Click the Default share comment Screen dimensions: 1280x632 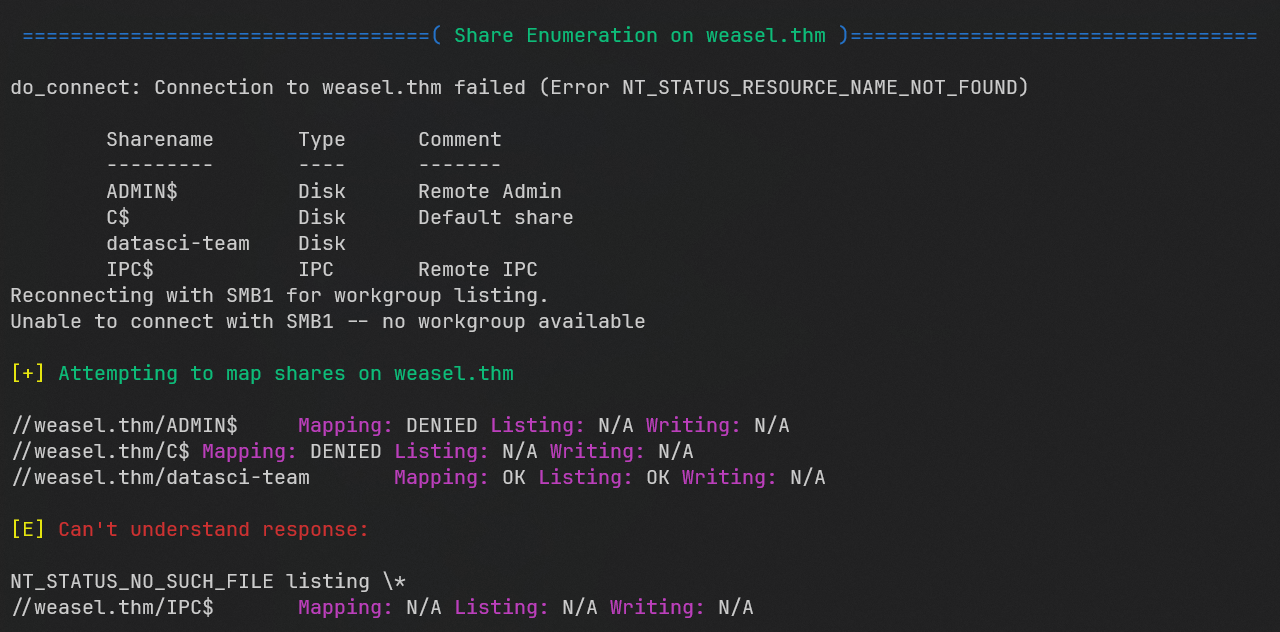click(495, 218)
